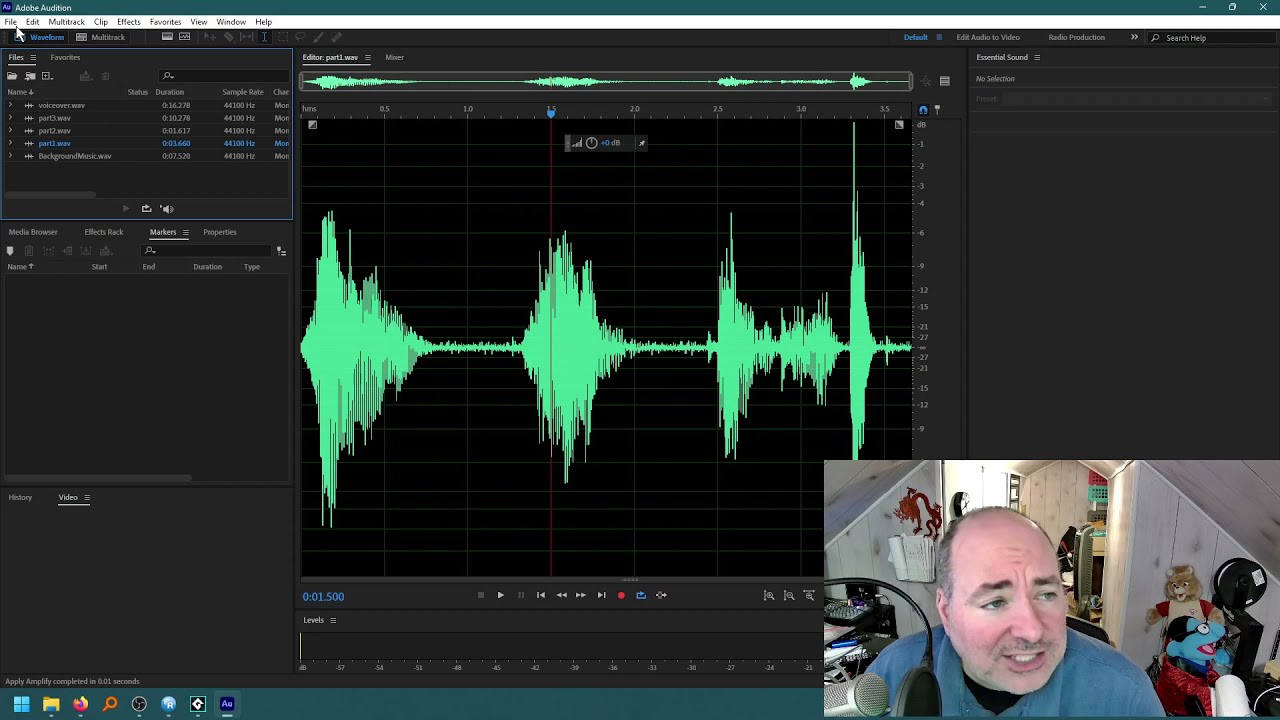Click the HUD gain knob +0 dB

pos(591,143)
